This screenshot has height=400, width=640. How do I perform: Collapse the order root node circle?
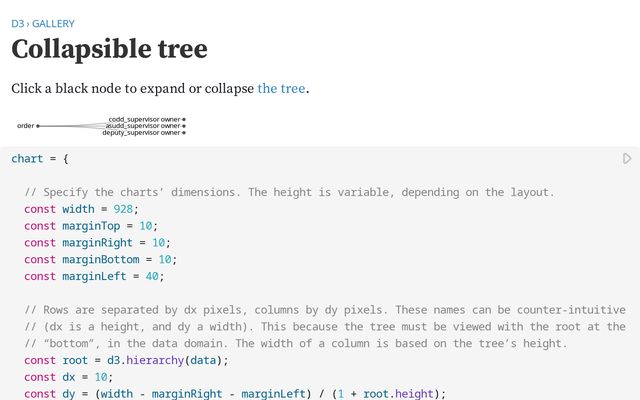pos(38,126)
